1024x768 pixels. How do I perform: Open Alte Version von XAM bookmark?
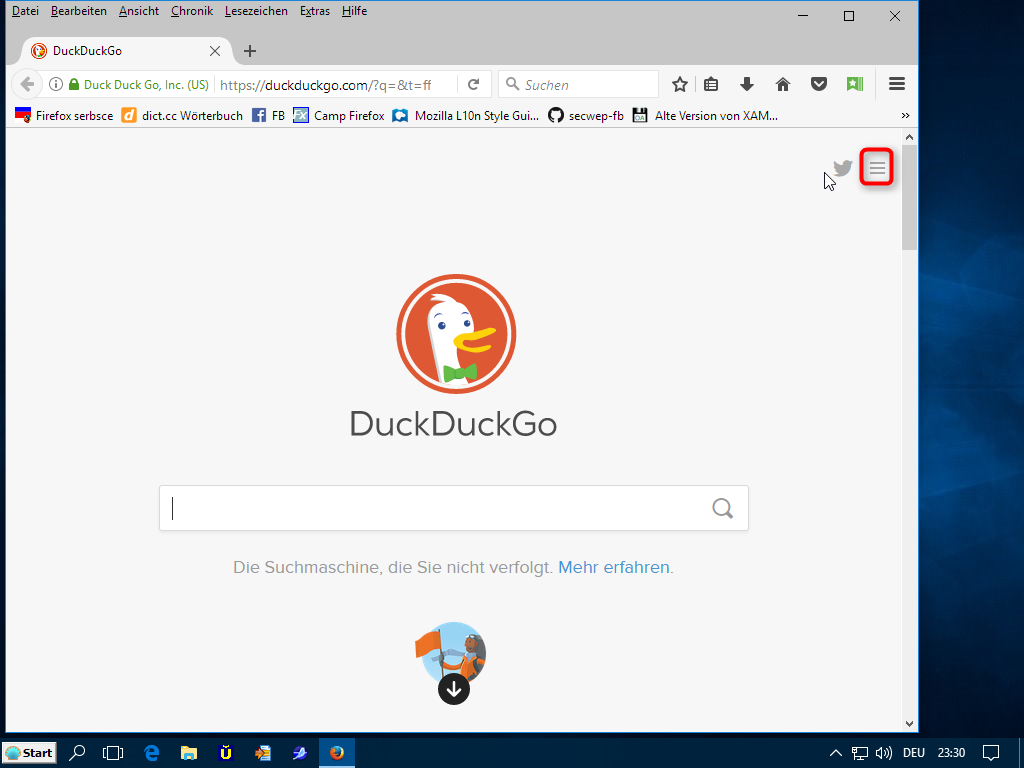coord(705,116)
